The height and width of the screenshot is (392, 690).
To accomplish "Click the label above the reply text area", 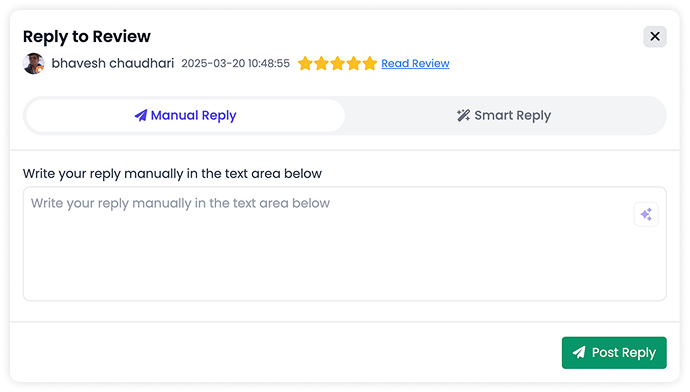I will click(x=172, y=173).
